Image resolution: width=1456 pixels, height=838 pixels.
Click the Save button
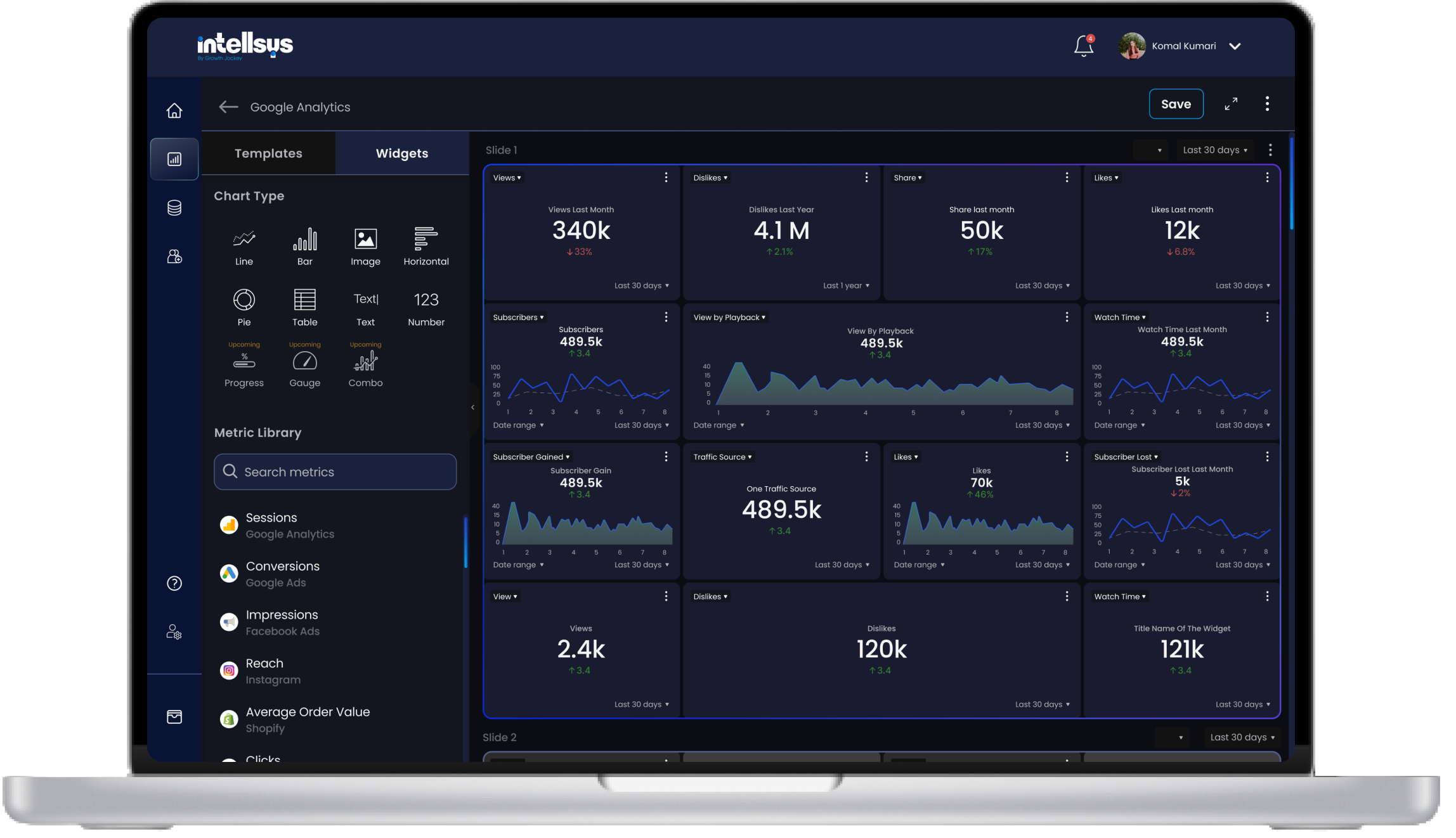click(x=1176, y=104)
